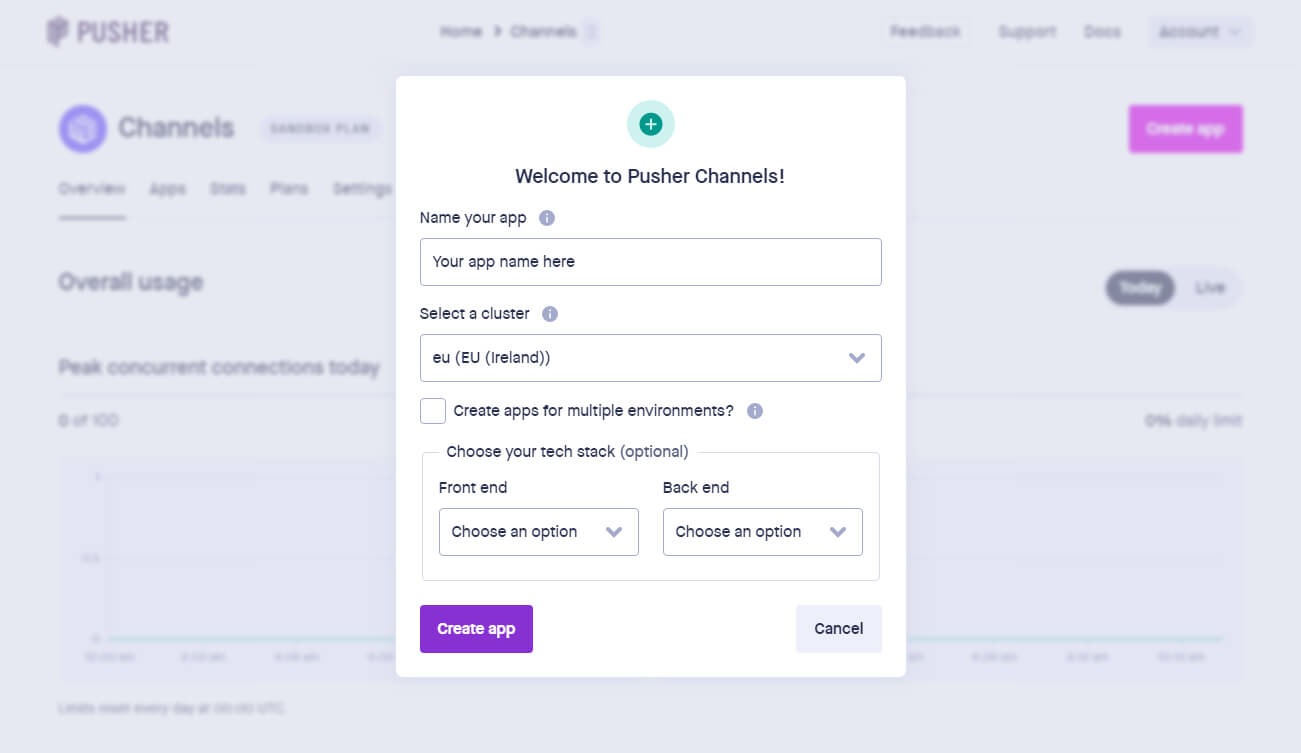Click info icon beside Name your app
Viewport: 1301px width, 753px height.
pos(547,218)
